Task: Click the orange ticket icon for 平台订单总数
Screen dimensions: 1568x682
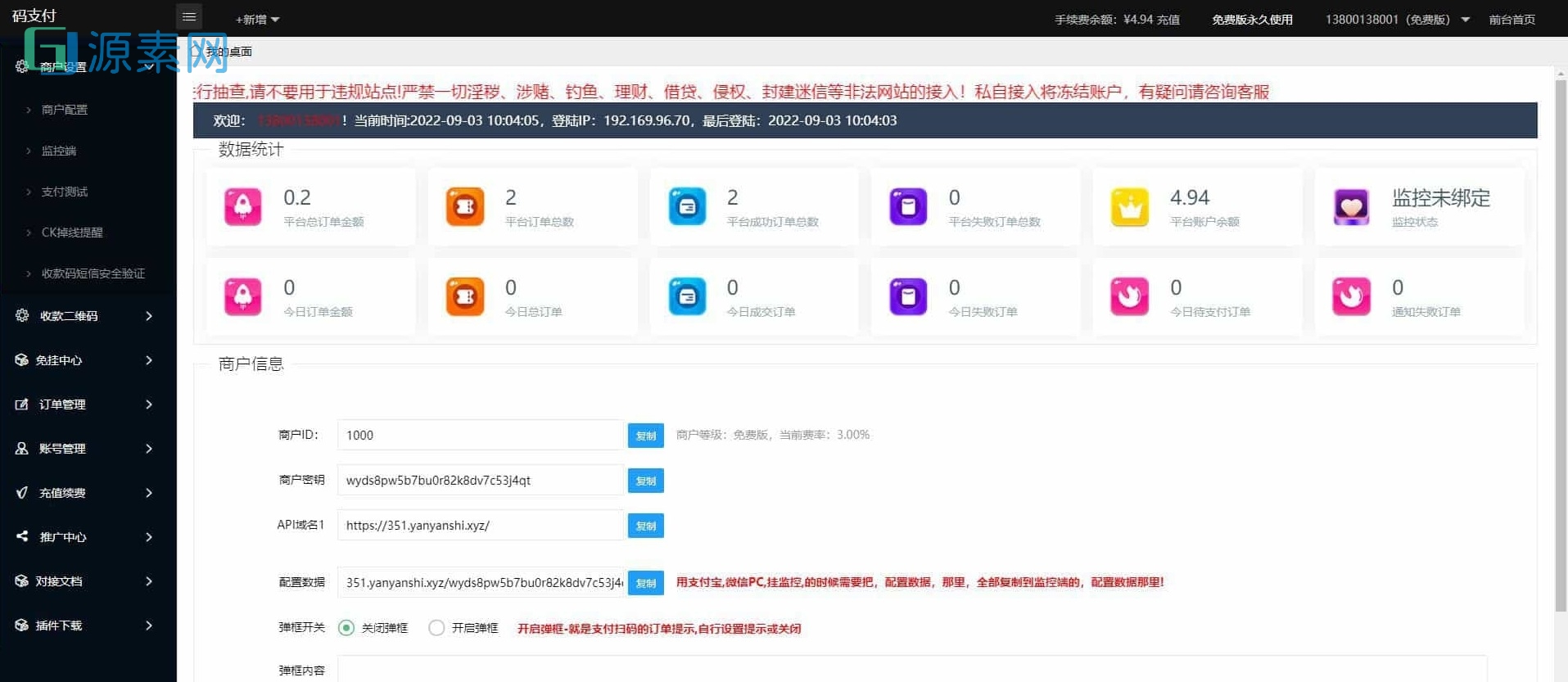Action: [465, 207]
